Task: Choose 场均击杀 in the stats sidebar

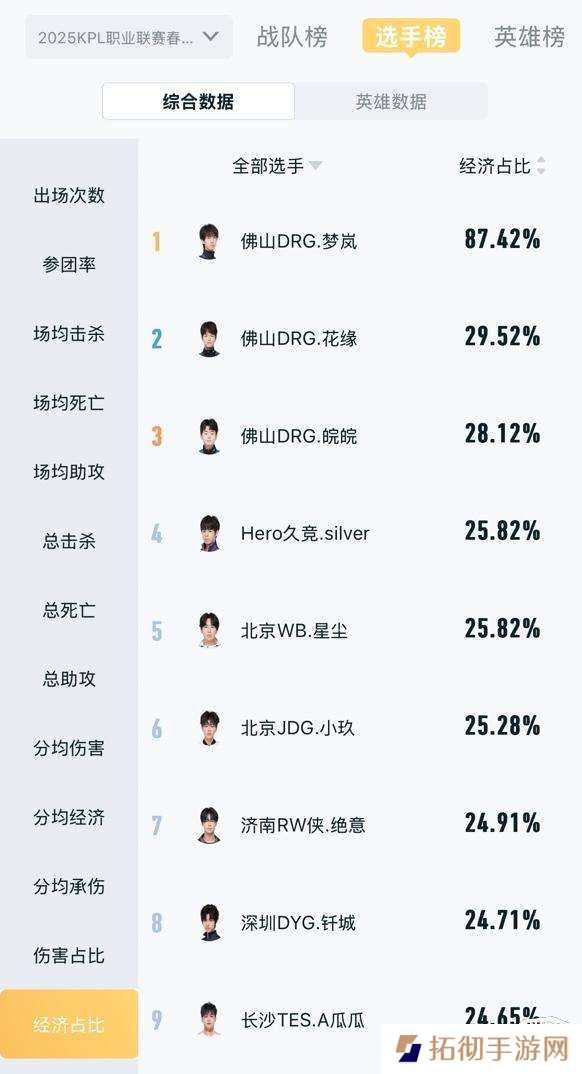Action: 69,334
